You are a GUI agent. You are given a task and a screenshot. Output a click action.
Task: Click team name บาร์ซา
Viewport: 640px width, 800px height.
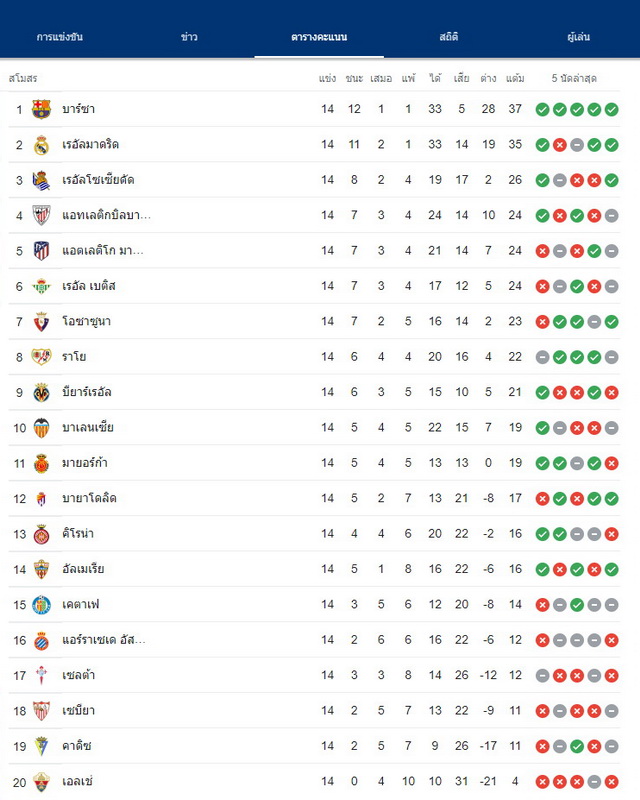[x=79, y=109]
